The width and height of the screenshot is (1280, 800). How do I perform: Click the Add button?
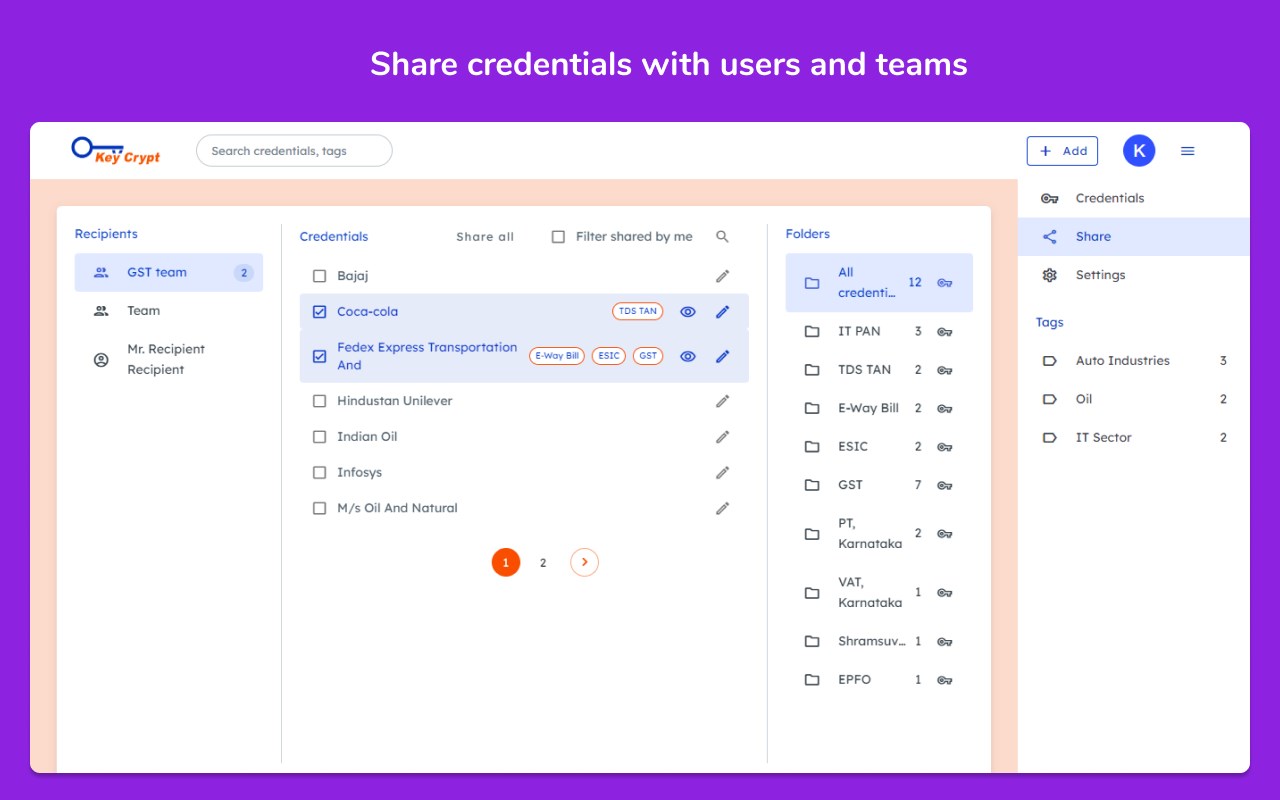1062,151
